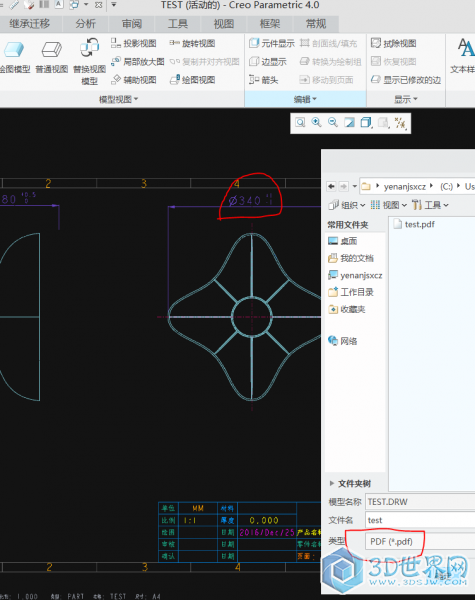Image resolution: width=475 pixels, height=600 pixels.
Task: Open Component Display (元件显示)
Action: pos(272,43)
